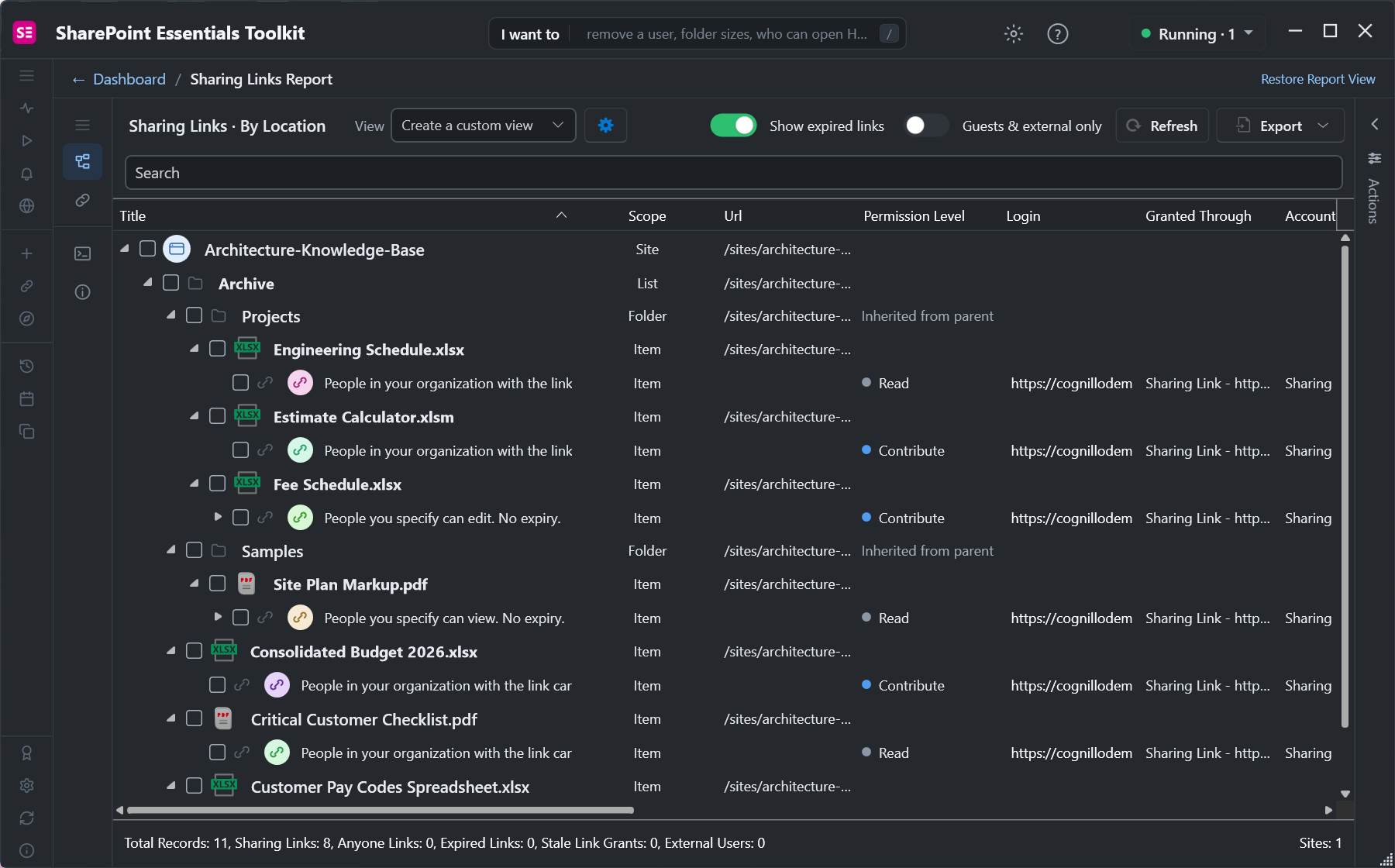
Task: Expand the 'People you specify can edit' row
Action: 218,517
